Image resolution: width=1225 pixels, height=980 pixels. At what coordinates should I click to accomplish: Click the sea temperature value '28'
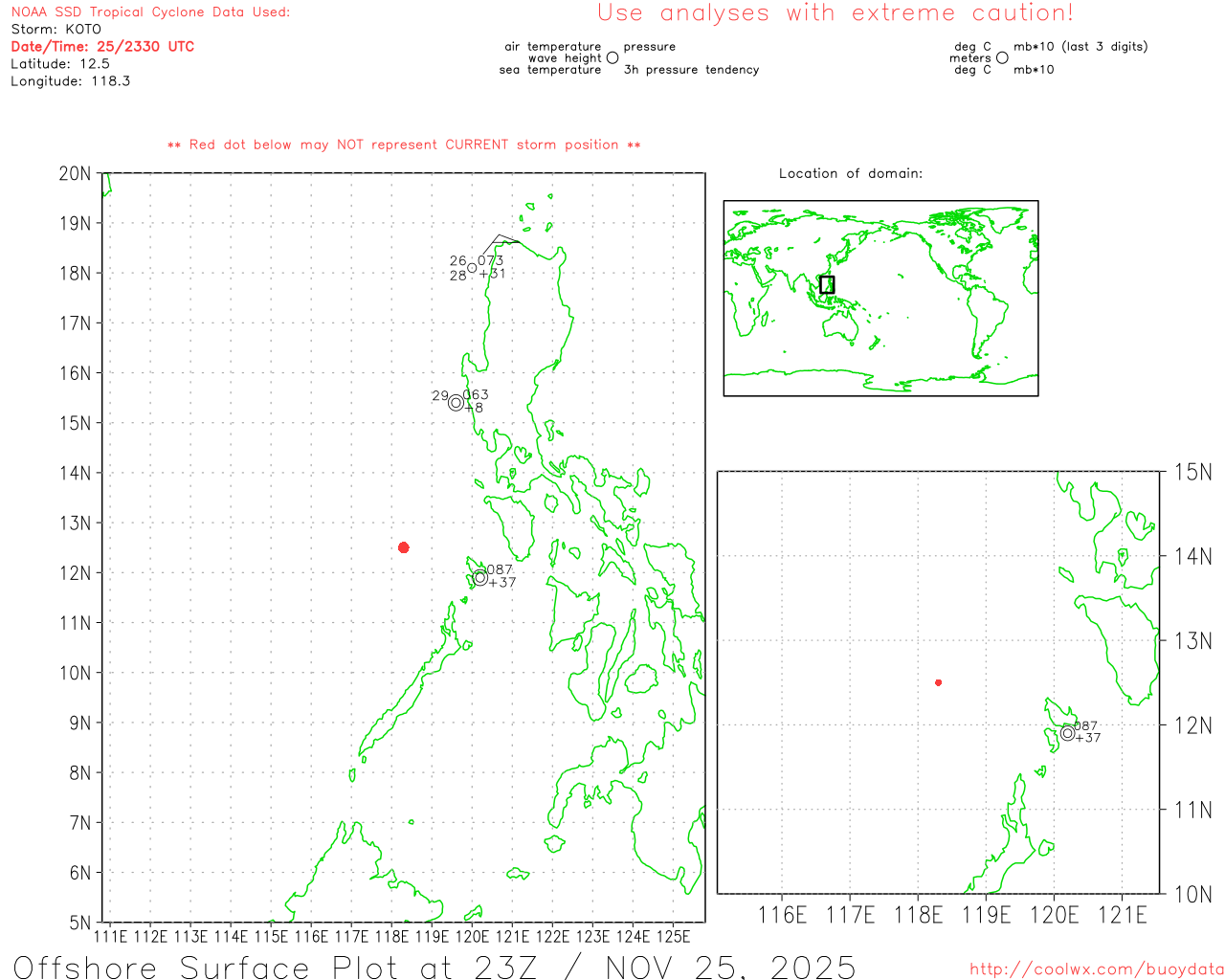tap(458, 276)
